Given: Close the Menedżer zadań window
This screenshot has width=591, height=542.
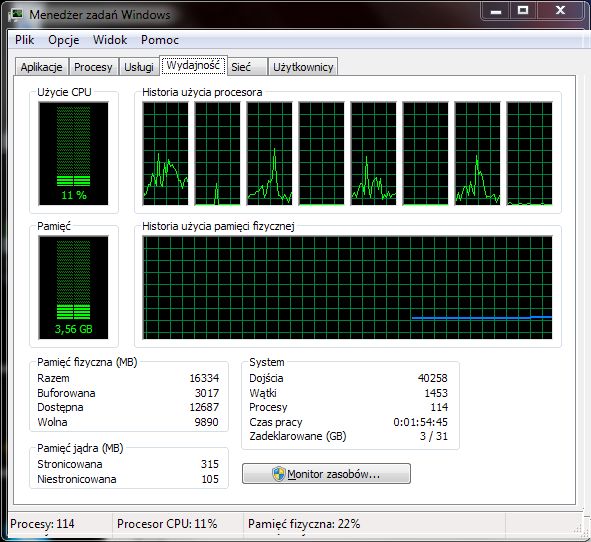Looking at the screenshot, I should [x=560, y=11].
